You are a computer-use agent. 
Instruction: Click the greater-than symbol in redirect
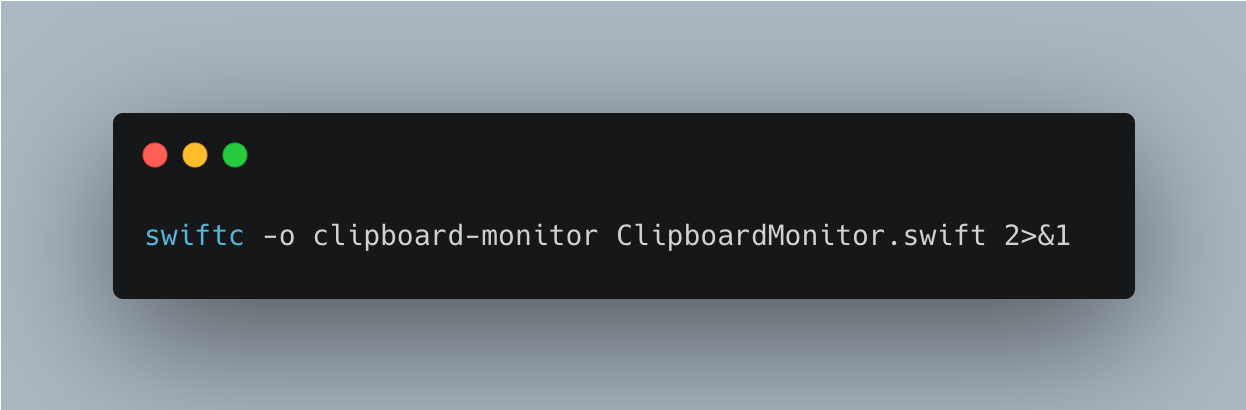(1029, 238)
